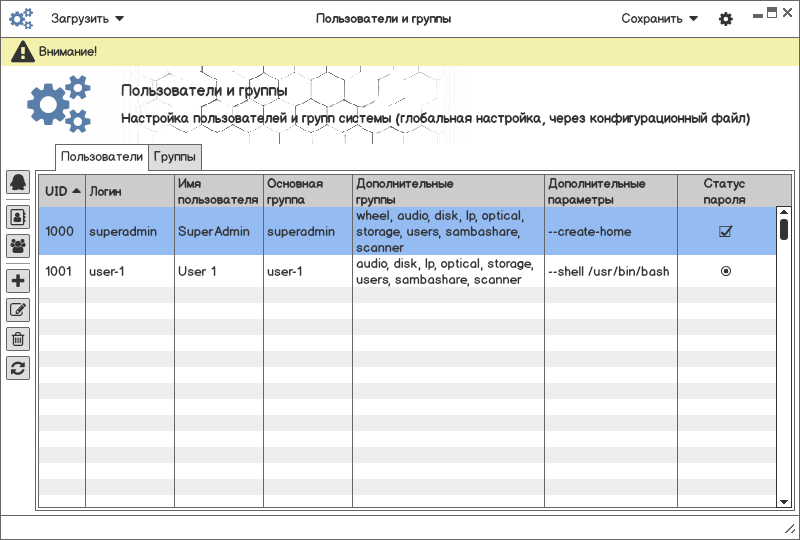Open the Загрузить dropdown menu

(88, 19)
